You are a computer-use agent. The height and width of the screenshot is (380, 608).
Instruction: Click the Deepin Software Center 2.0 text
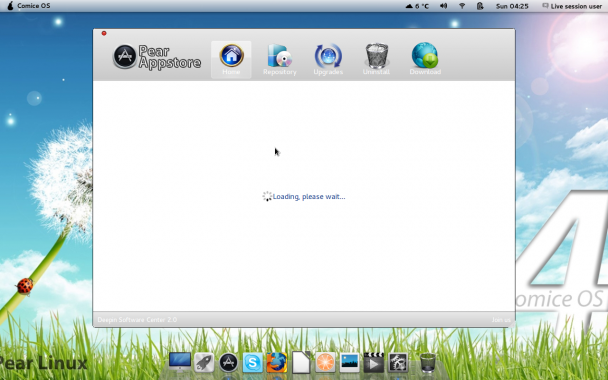point(137,320)
